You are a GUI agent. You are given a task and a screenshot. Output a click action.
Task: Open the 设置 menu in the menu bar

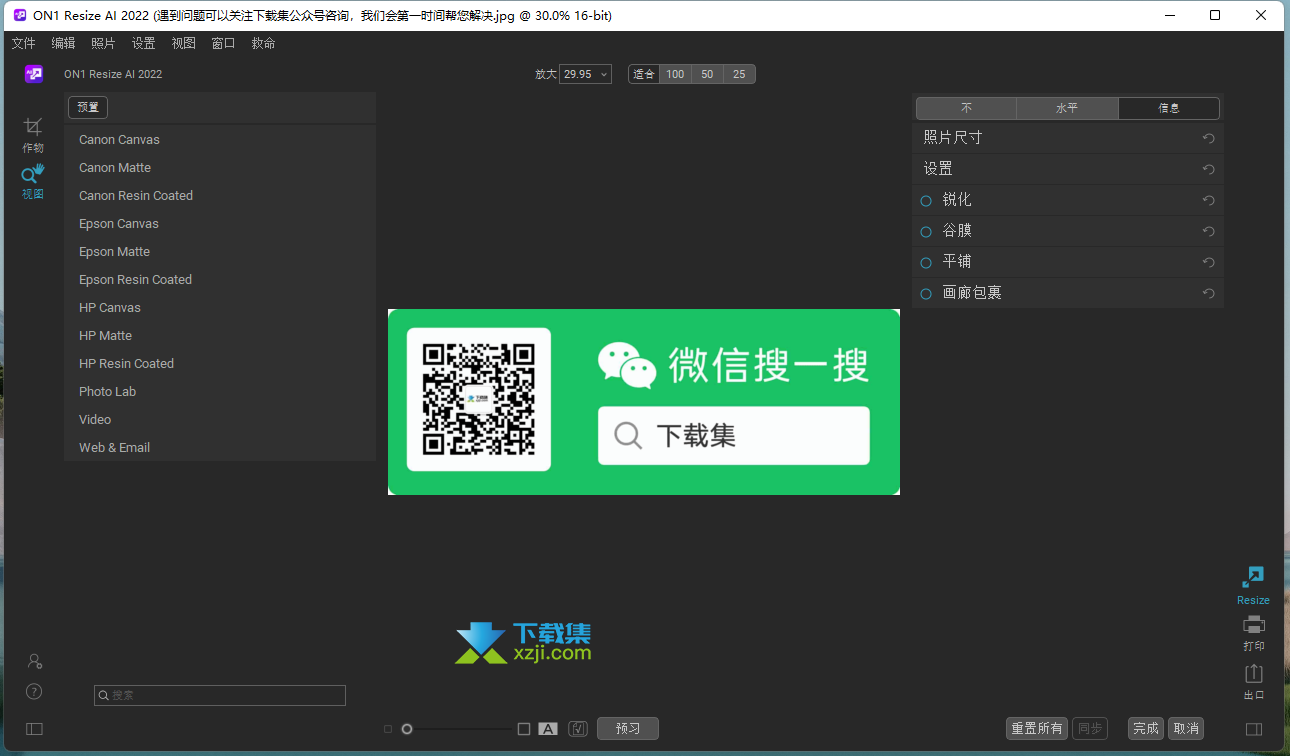(143, 43)
